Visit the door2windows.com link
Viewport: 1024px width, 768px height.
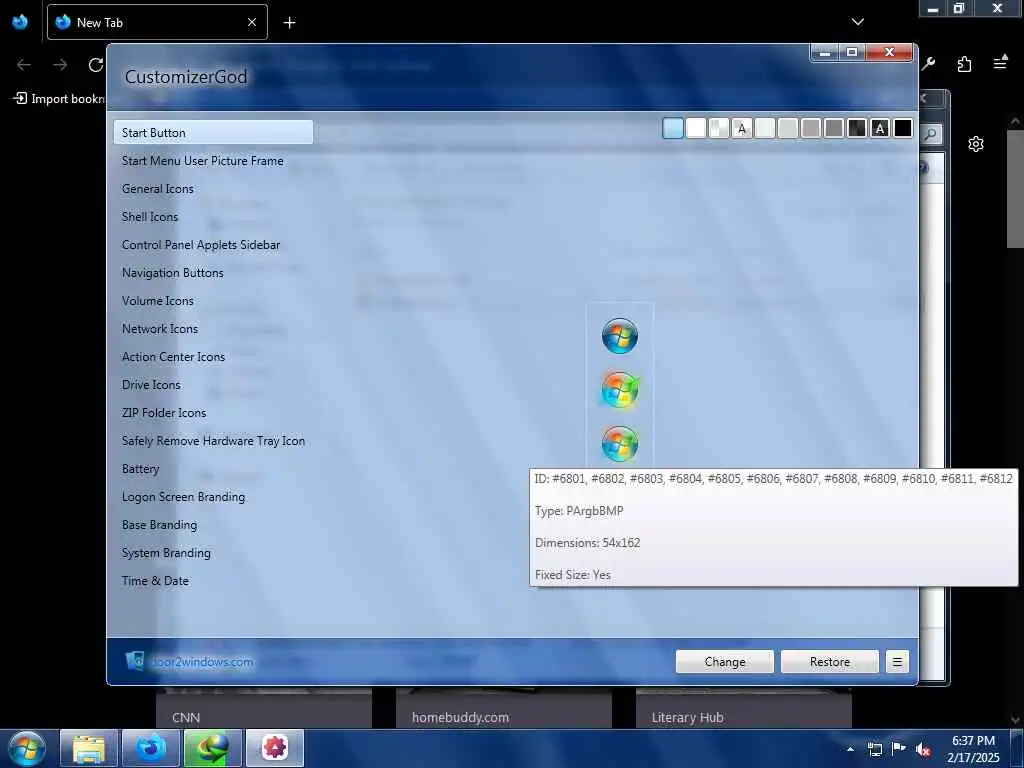tap(202, 662)
